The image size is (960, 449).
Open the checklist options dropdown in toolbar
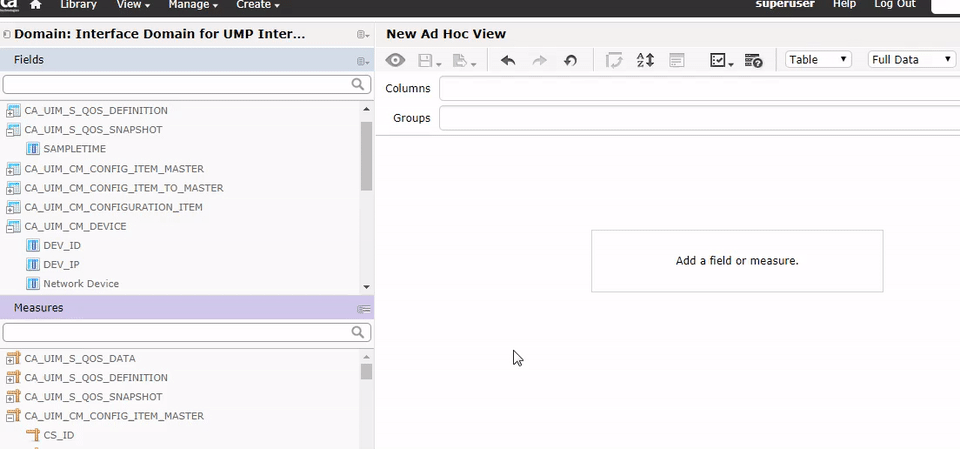721,60
